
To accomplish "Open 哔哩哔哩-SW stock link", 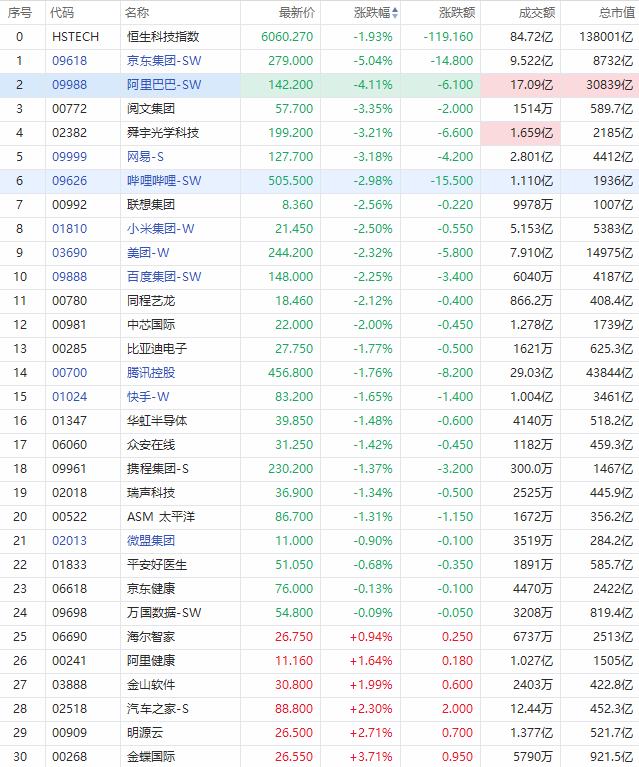I will (x=164, y=180).
